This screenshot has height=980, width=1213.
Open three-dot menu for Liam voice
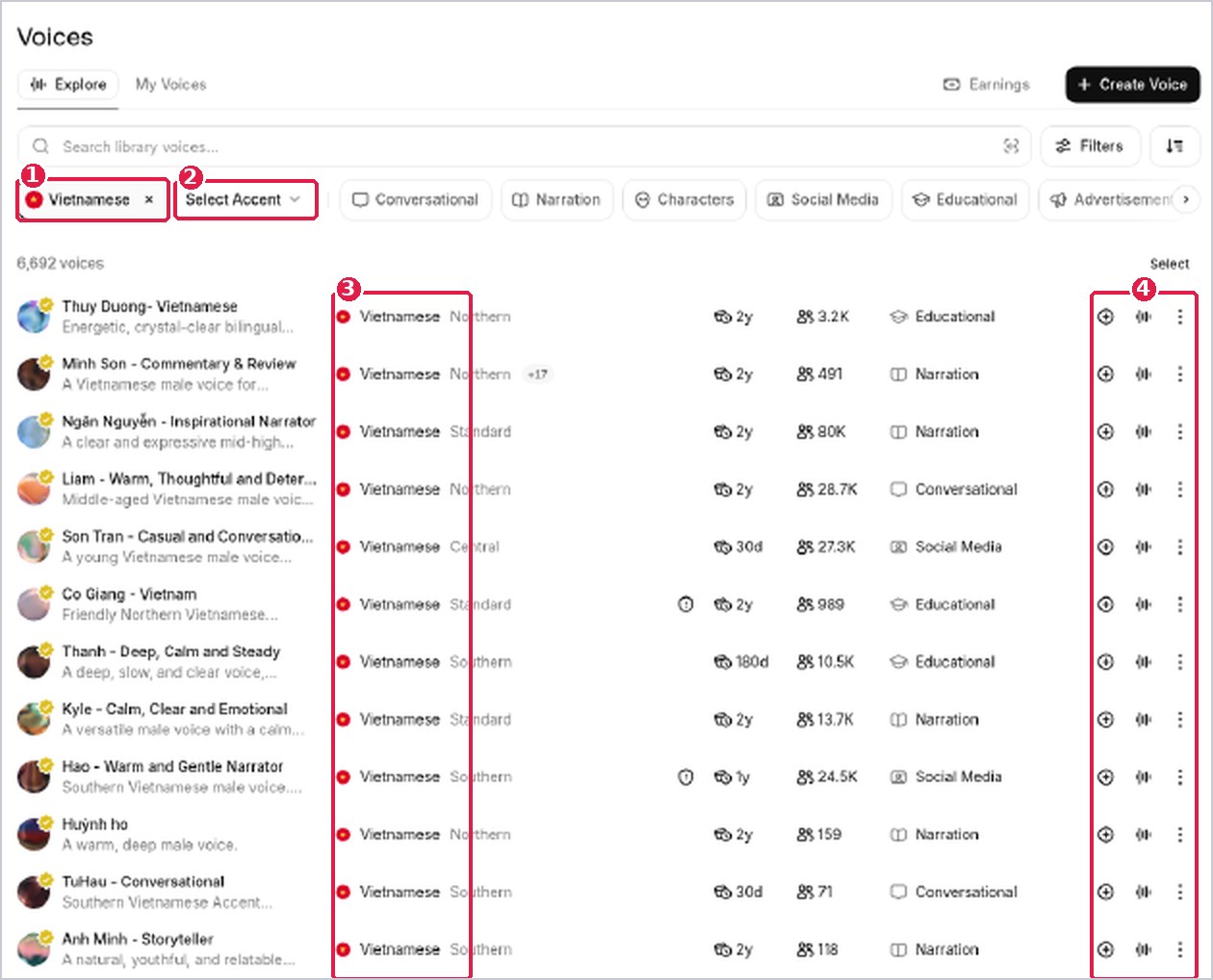coord(1180,489)
